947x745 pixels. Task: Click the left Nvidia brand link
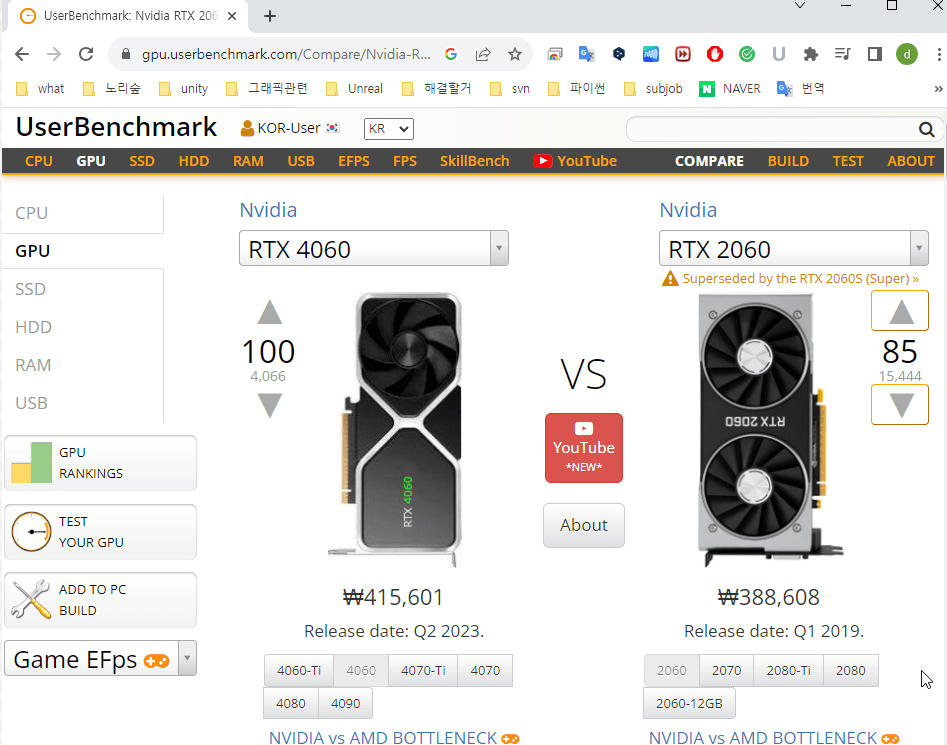click(x=268, y=210)
